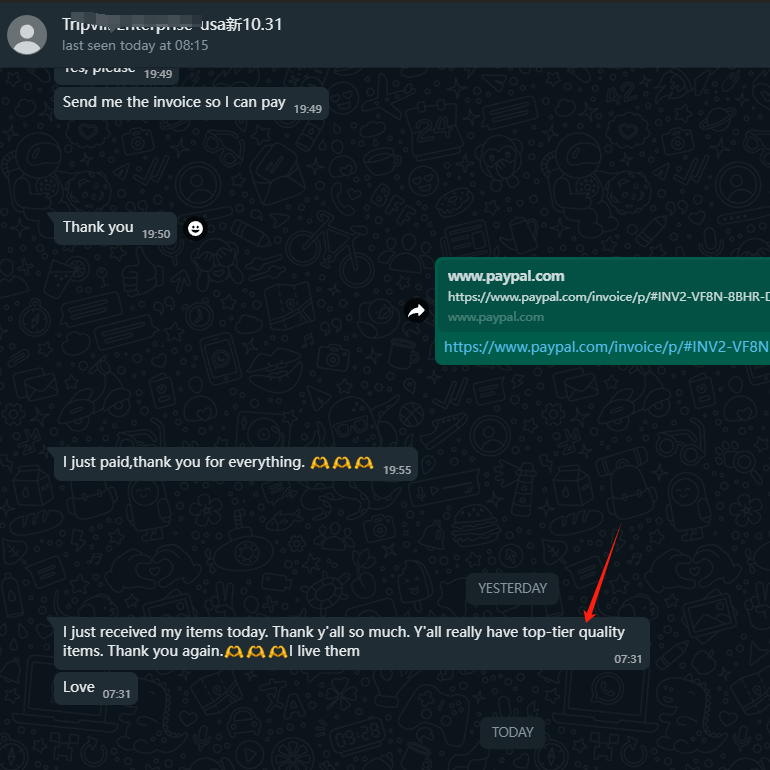Select the 'Send me the invoice' message
Viewport: 770px width, 770px height.
[x=192, y=103]
